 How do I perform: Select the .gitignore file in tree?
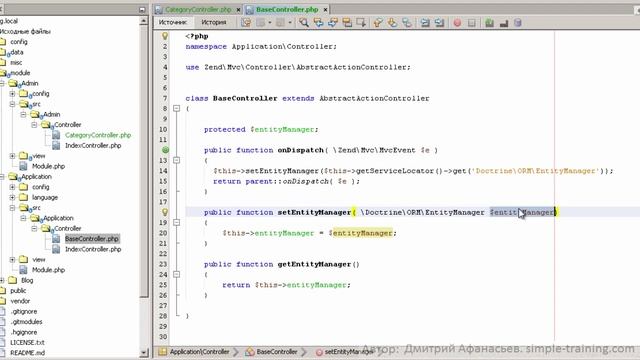[x=24, y=311]
